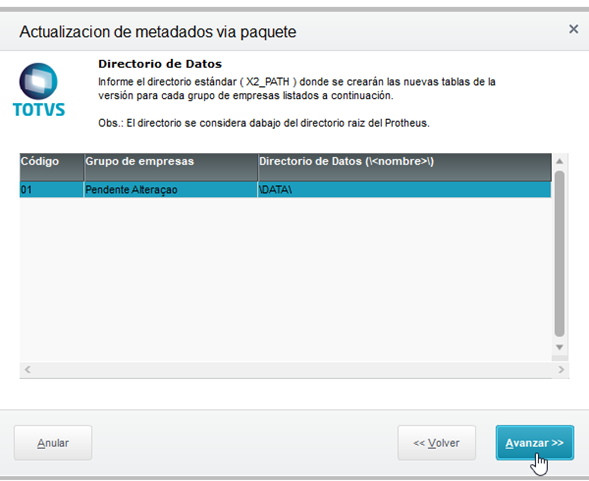Click the Obs.: note about Protheus root directory

(264, 123)
